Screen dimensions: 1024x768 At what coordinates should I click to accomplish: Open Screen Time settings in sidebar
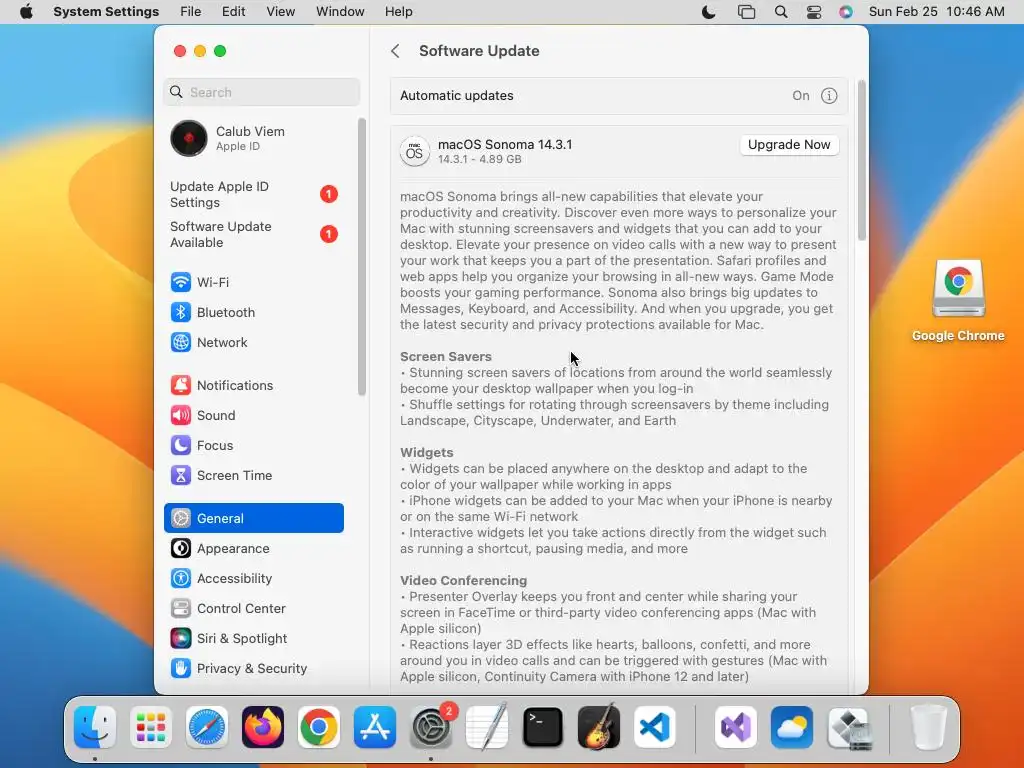pos(253,475)
